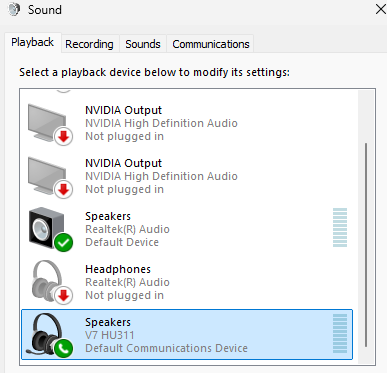
Task: Click the device list vertical scrollbar thumb
Action: [x=366, y=245]
